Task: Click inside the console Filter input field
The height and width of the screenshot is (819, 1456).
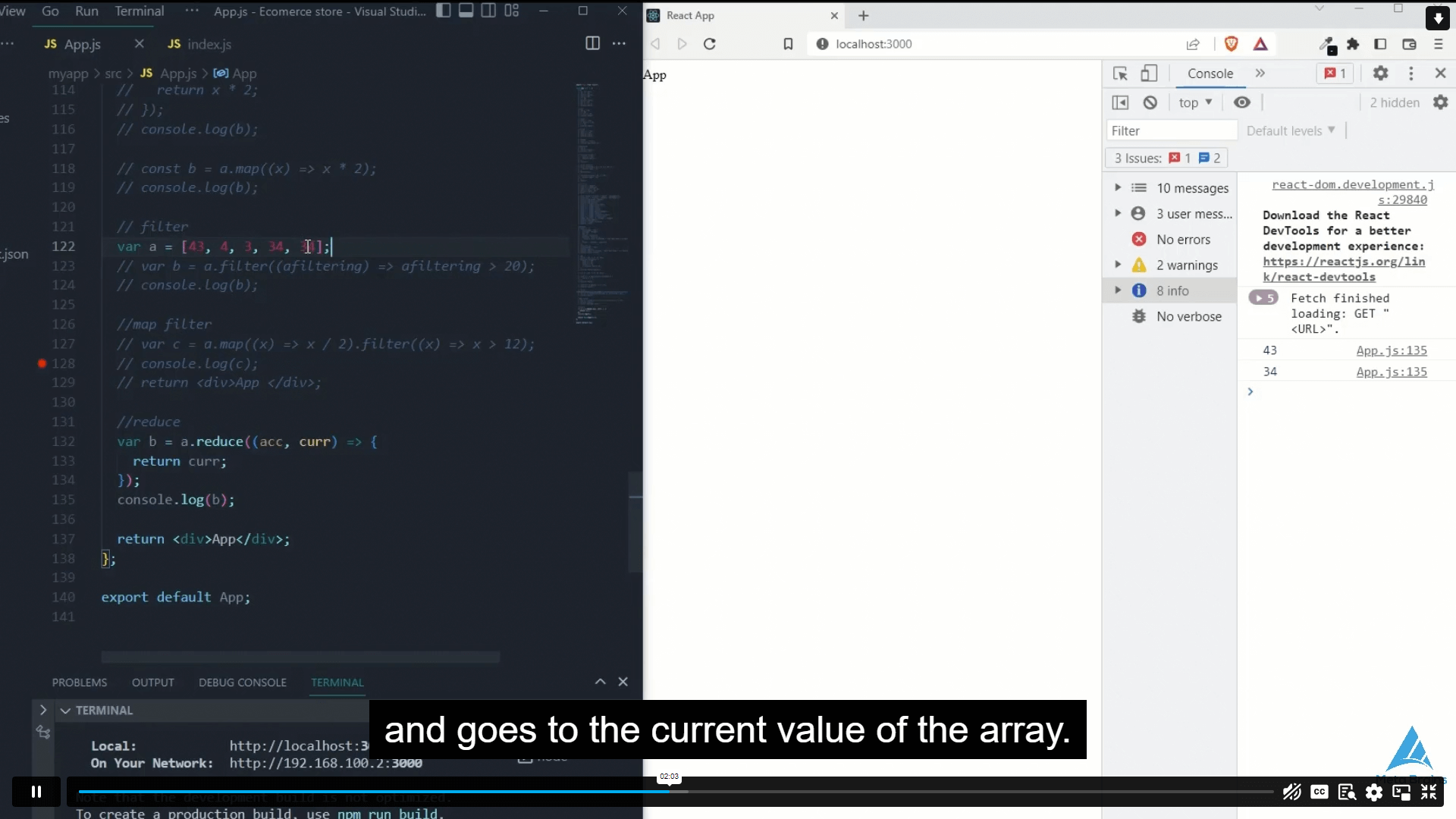Action: (1172, 130)
